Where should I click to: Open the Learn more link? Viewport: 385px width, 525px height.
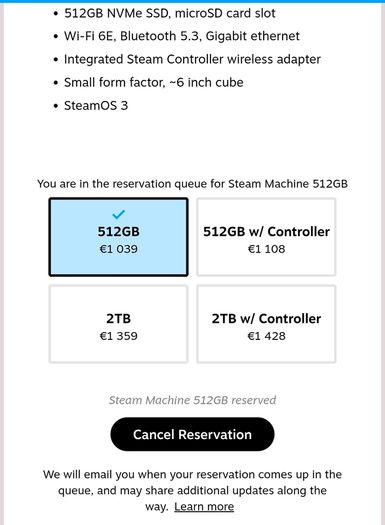[204, 506]
